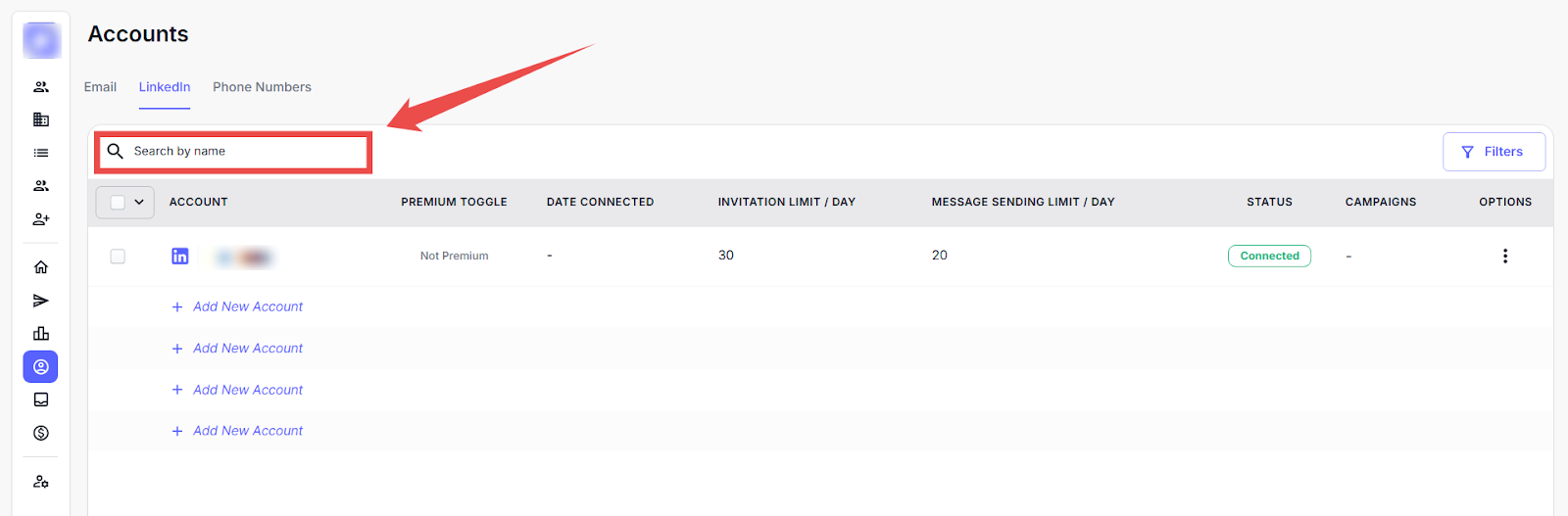The width and height of the screenshot is (1568, 516).
Task: Click the list lines icon in sidebar
Action: pyautogui.click(x=41, y=153)
